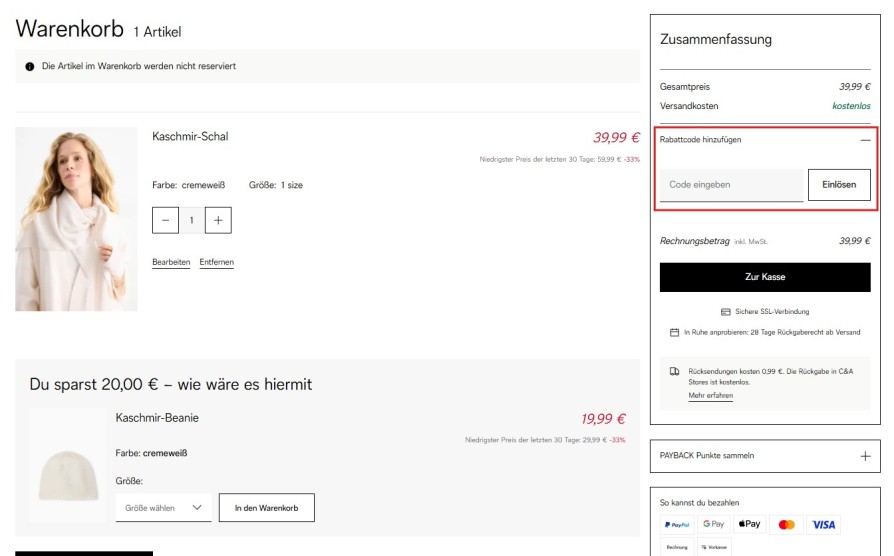Collapse the Rabattcode hinzufügen section

click(x=865, y=140)
